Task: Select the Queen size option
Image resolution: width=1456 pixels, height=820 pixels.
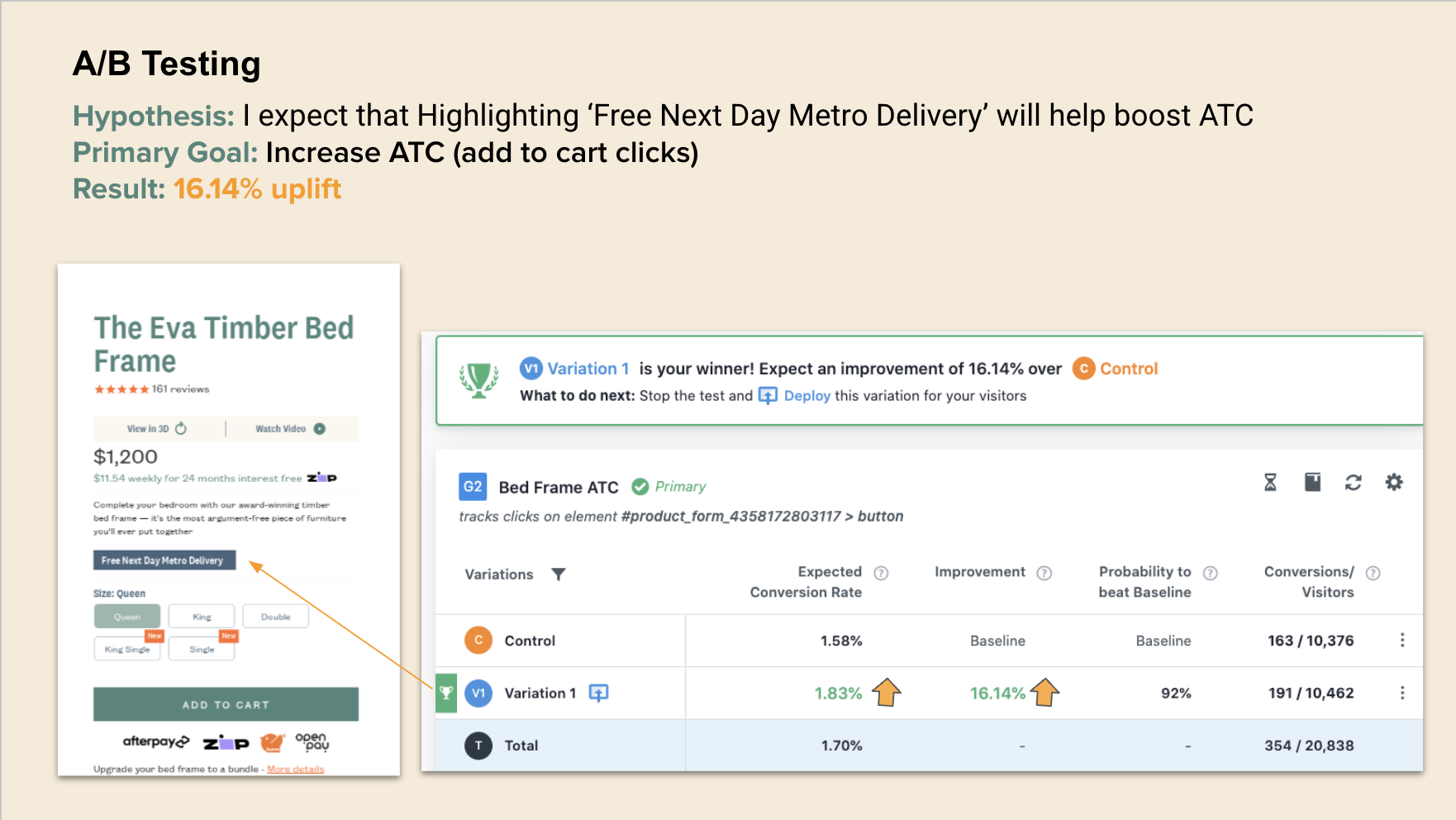Action: (127, 617)
